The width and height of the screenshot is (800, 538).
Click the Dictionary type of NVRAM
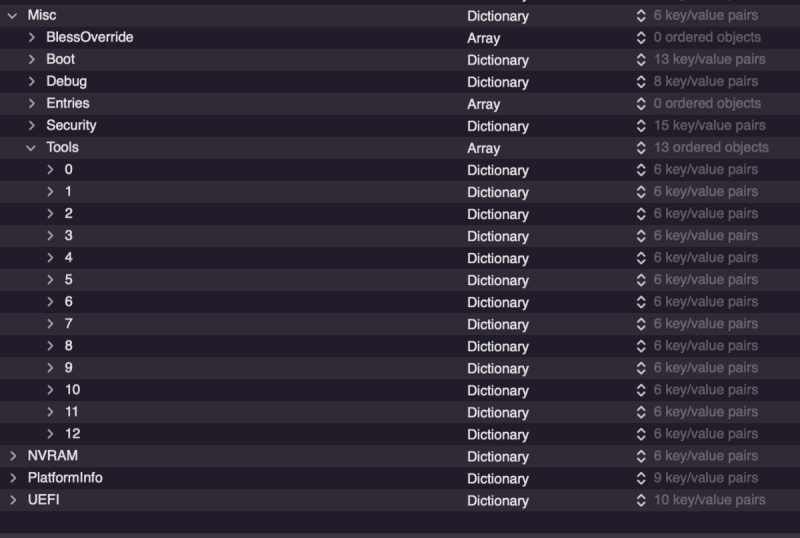(x=497, y=456)
